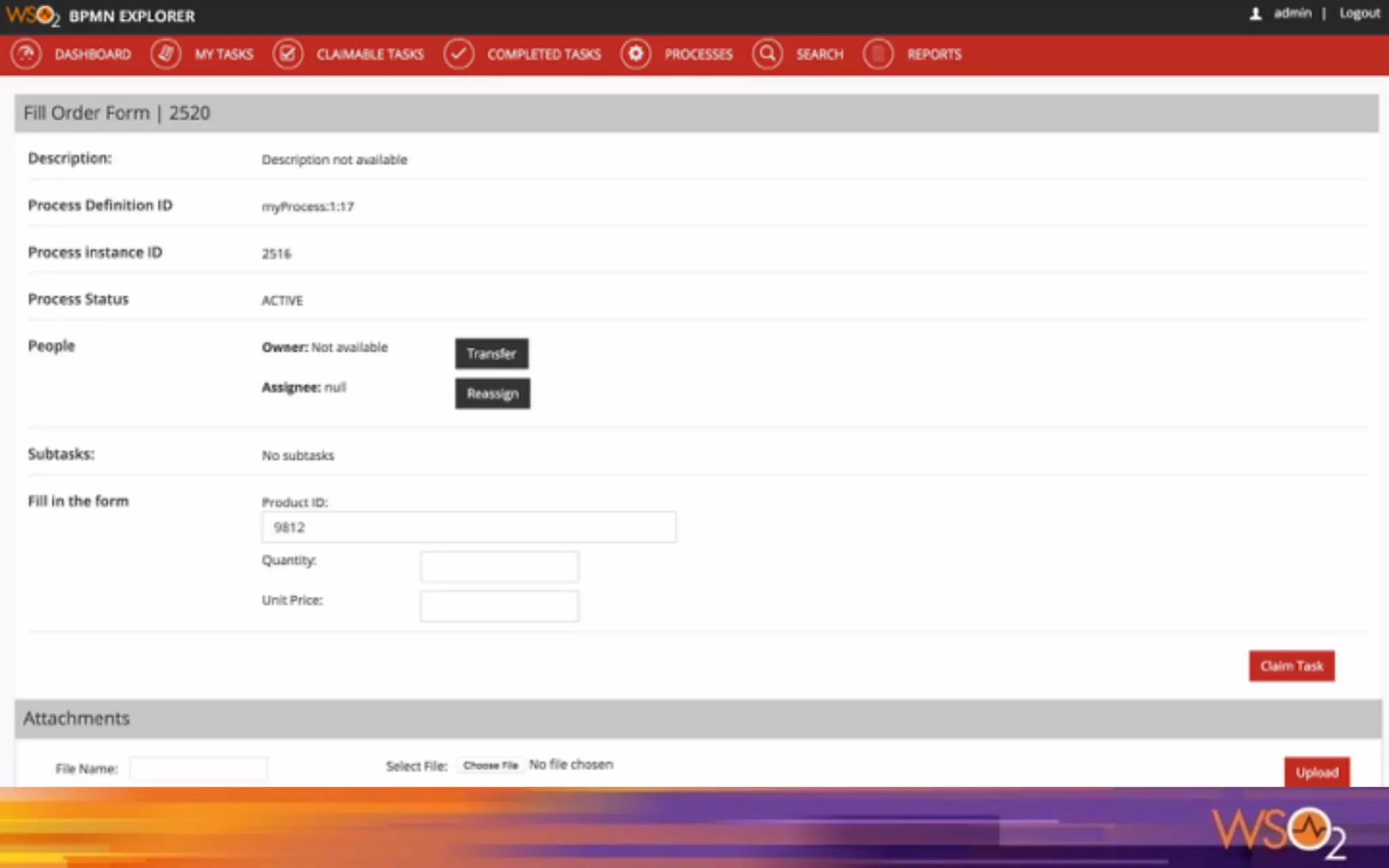
Task: Click the WSO2 logo in the header
Action: click(32, 15)
